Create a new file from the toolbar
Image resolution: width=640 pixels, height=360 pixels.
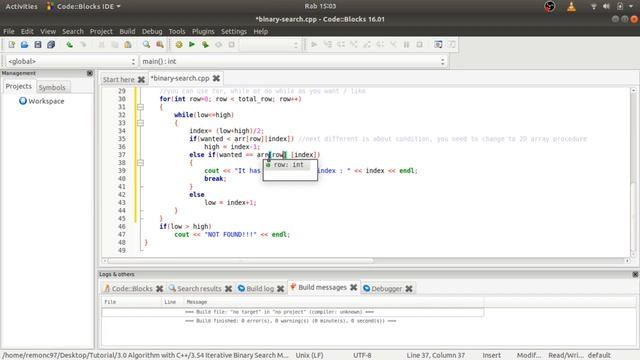(11, 44)
